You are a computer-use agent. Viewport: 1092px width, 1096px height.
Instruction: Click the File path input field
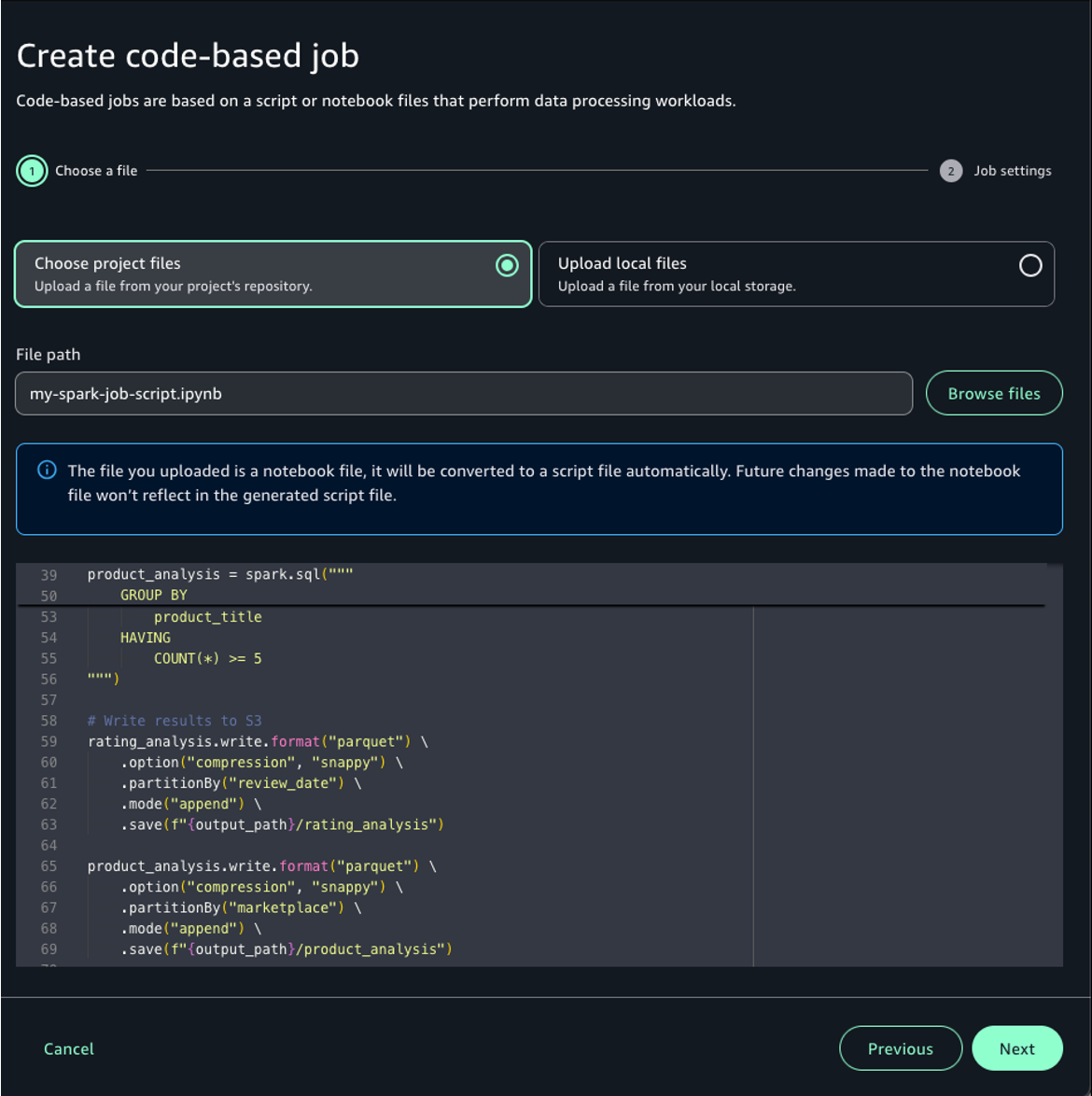click(x=464, y=394)
